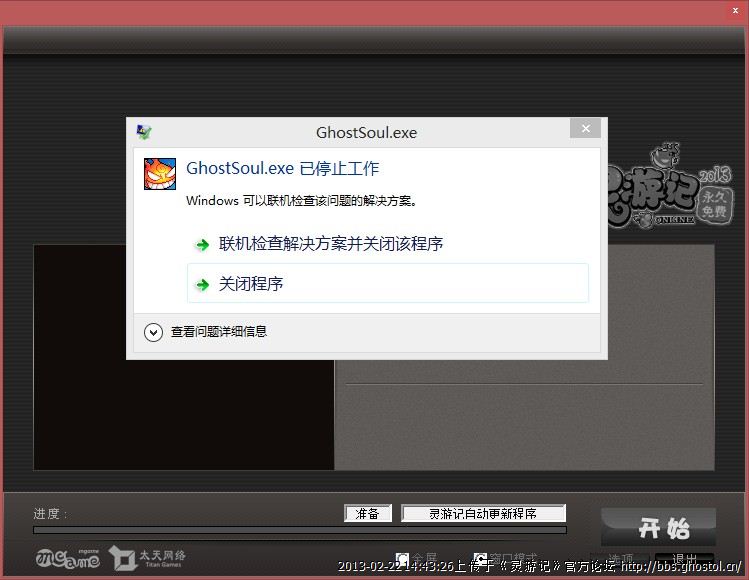Close the launcher with the top-right X
This screenshot has height=580, width=749.
pos(736,10)
